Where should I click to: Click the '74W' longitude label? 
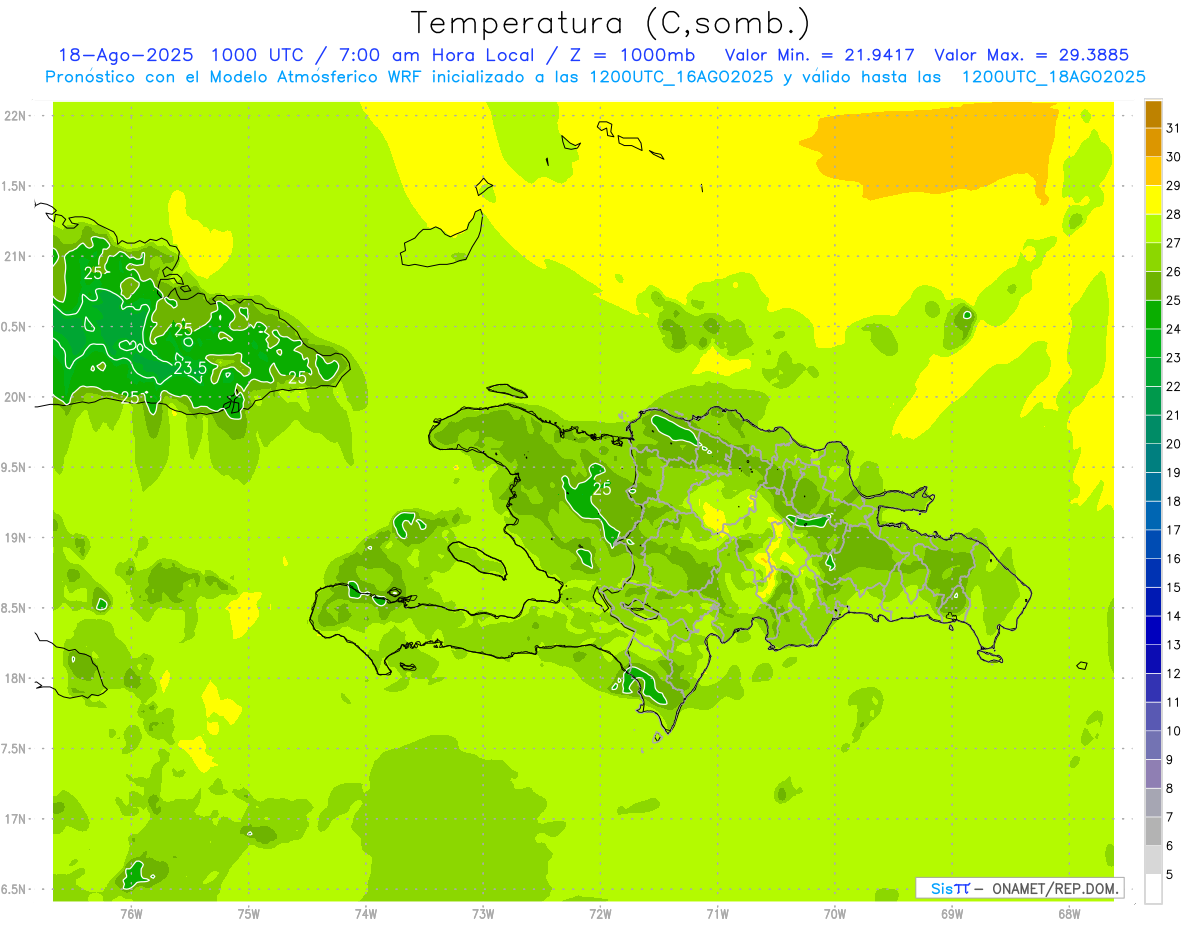point(366,914)
